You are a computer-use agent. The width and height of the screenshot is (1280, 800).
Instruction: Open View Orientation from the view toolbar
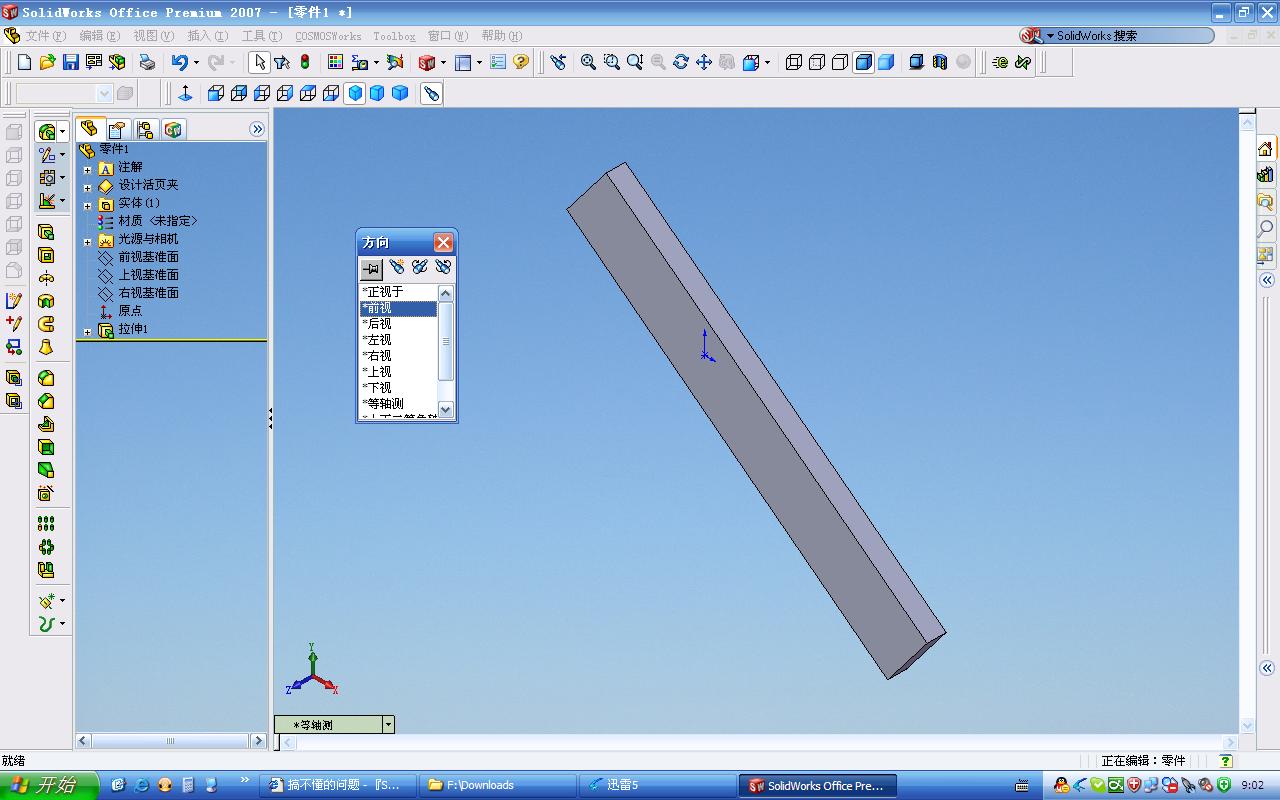tap(431, 93)
